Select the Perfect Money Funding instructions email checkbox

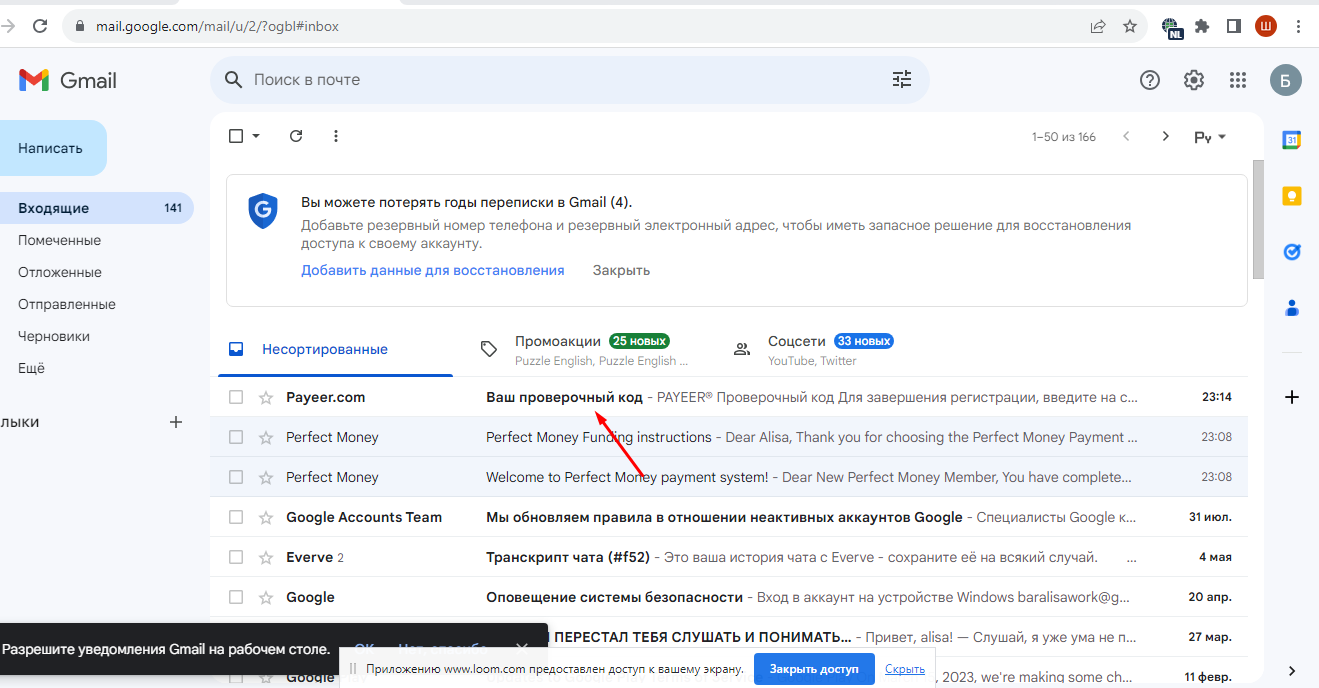pyautogui.click(x=236, y=437)
